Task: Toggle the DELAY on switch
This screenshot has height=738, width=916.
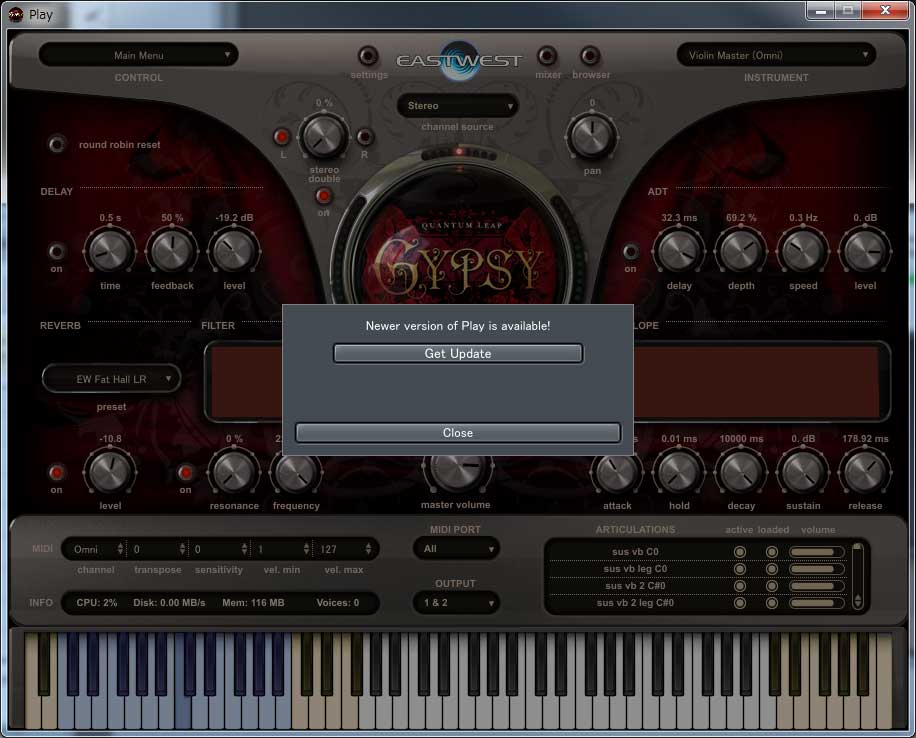Action: coord(57,251)
